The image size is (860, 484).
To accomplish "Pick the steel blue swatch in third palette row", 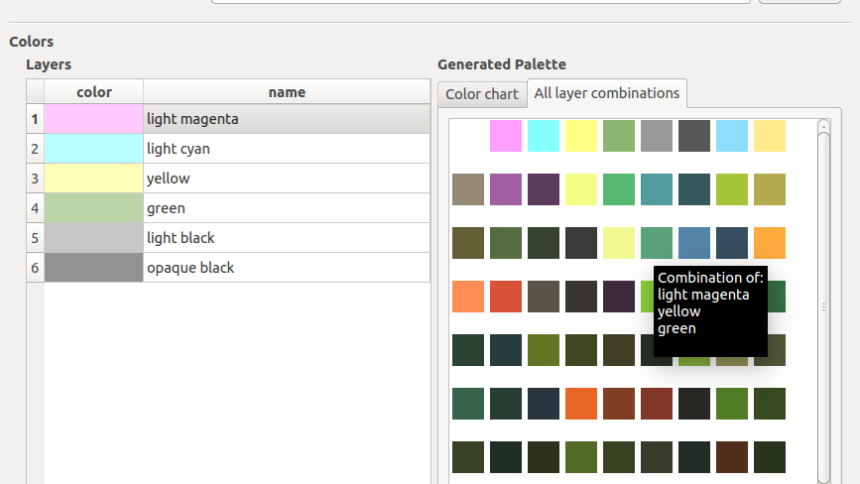I will 694,243.
